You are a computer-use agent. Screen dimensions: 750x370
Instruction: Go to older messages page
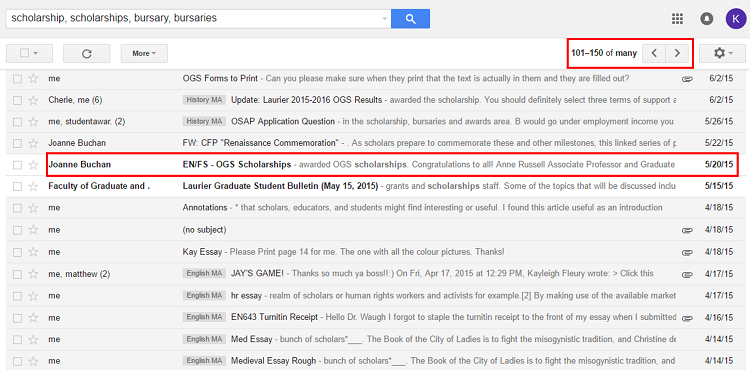point(677,54)
